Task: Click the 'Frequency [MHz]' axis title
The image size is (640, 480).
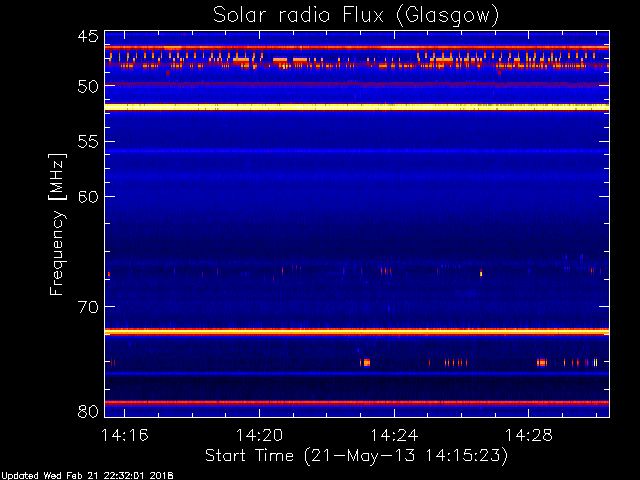Action: (57, 224)
